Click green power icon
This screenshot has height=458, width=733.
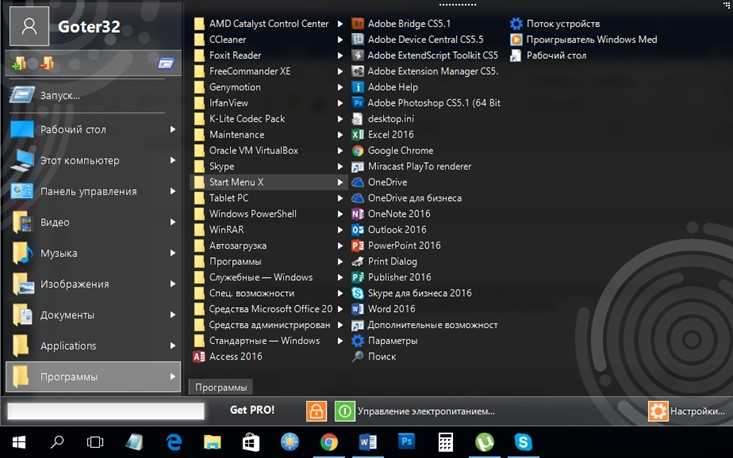(x=345, y=411)
